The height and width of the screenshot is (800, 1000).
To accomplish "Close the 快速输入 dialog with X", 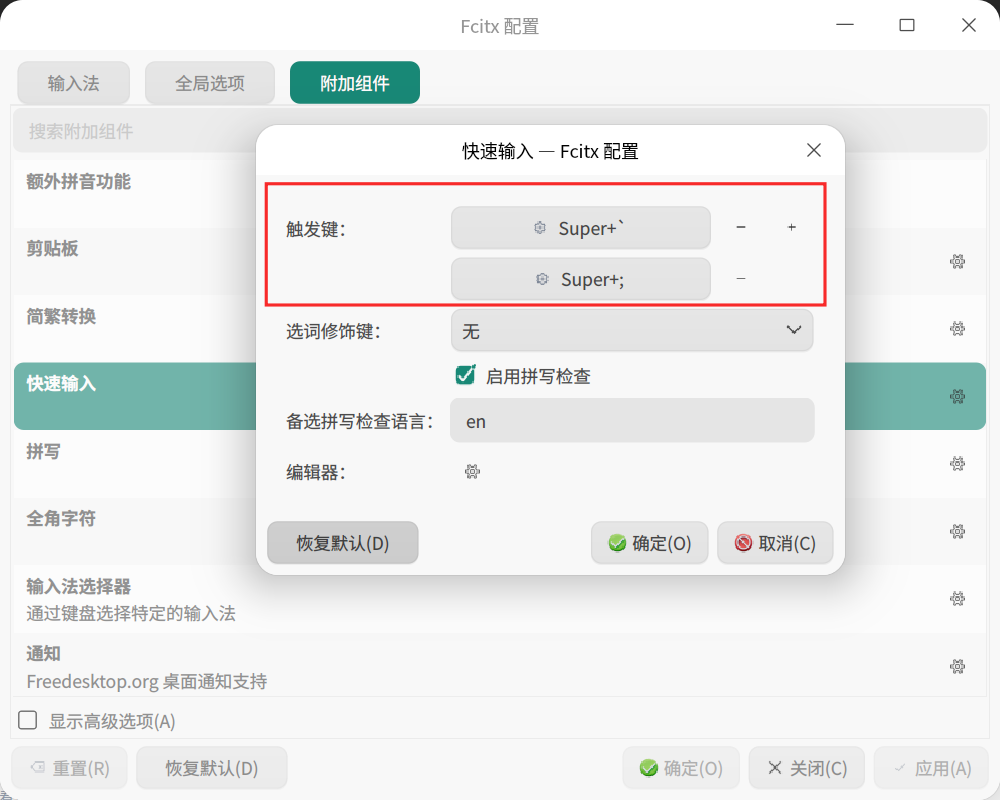I will (x=814, y=151).
